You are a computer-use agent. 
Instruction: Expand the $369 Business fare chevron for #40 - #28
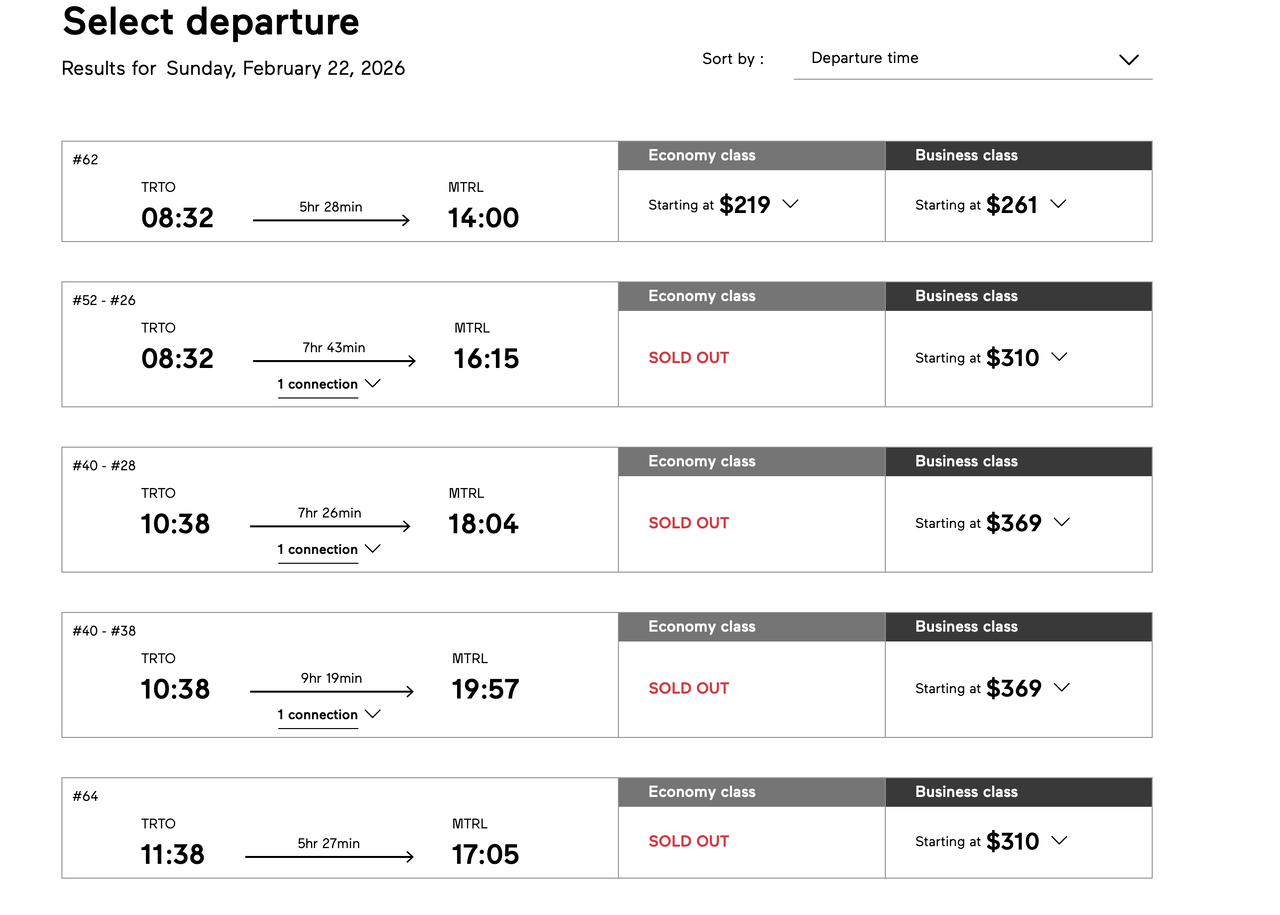(1062, 522)
